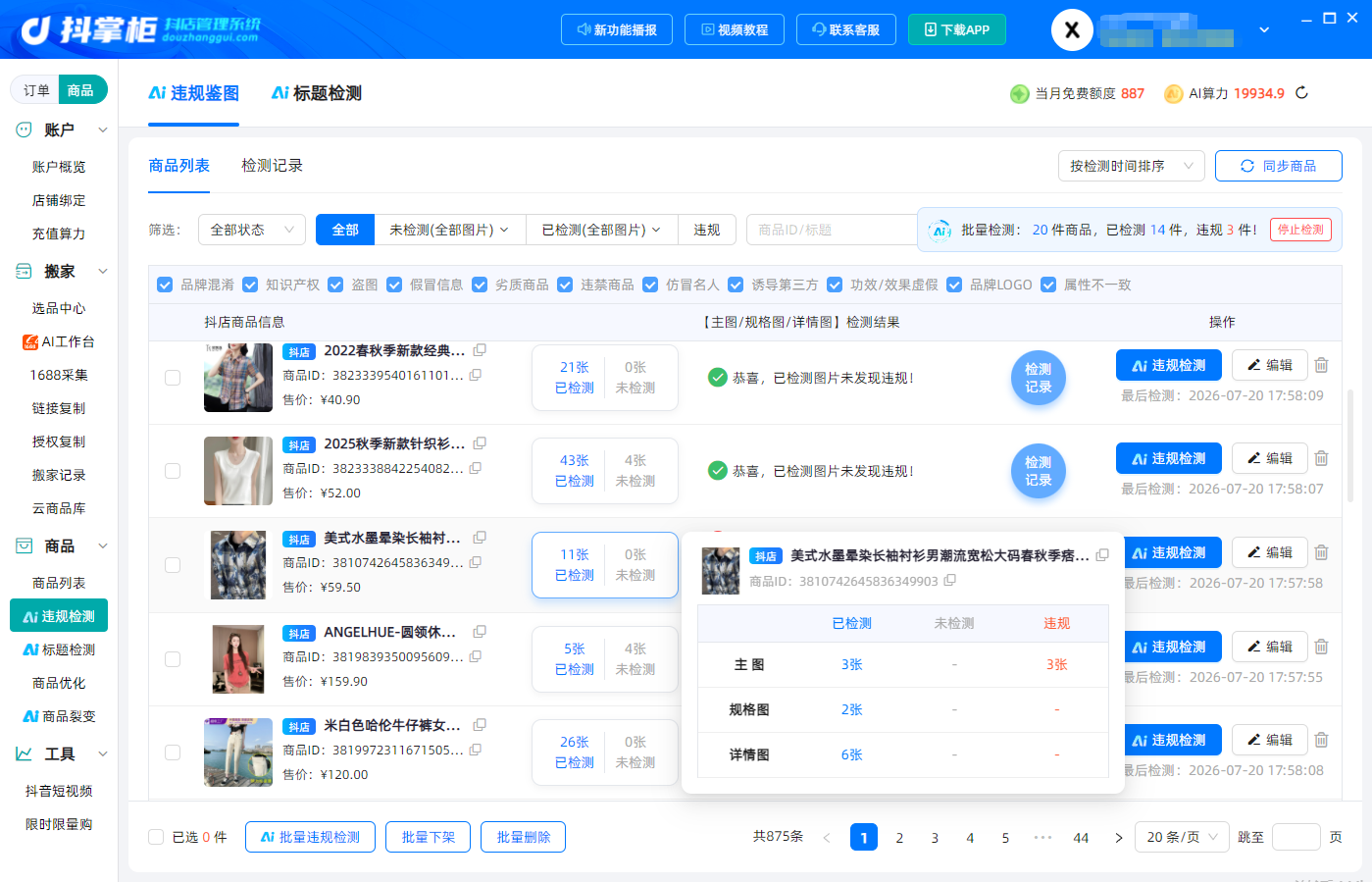Select the checkbox for 2022春秋季新款经典 row
Screen dimensions: 1372x882
(x=173, y=378)
